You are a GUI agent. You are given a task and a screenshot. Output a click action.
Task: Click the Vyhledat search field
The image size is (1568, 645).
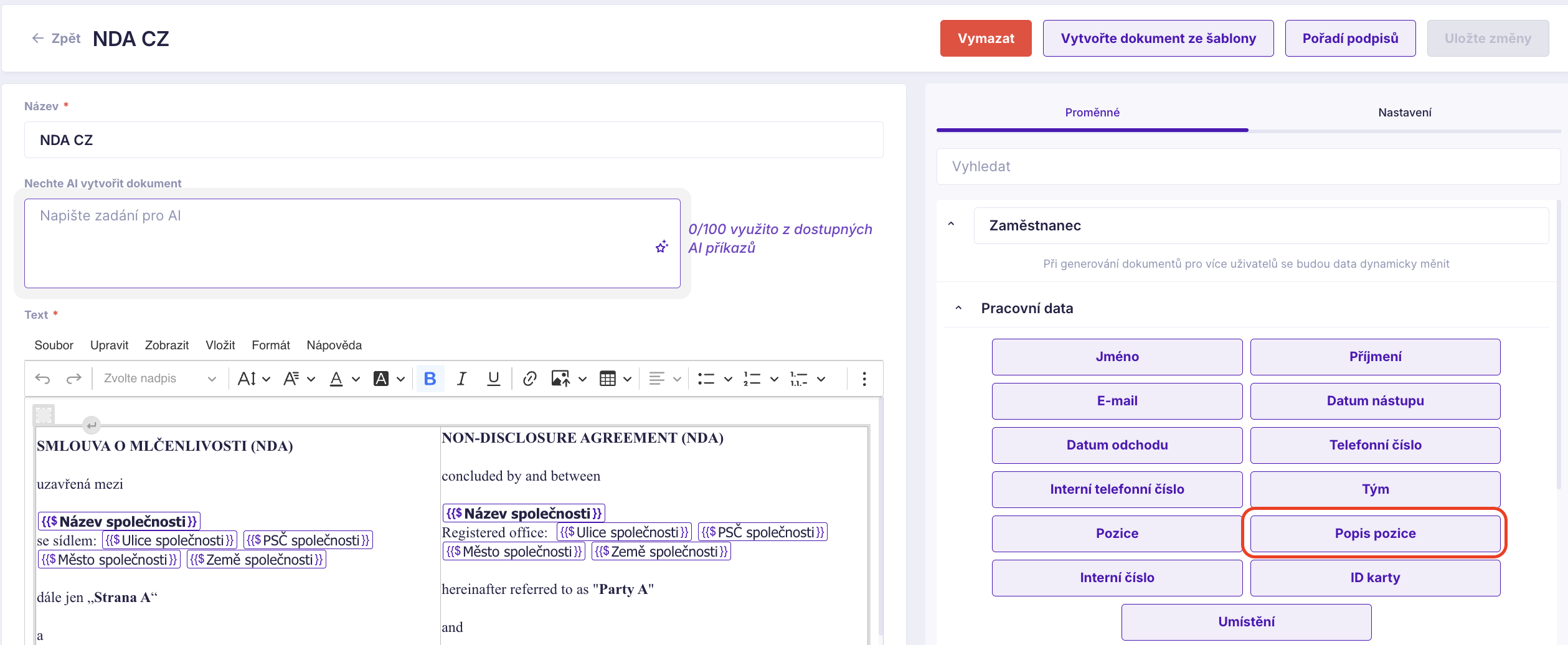coord(1247,166)
